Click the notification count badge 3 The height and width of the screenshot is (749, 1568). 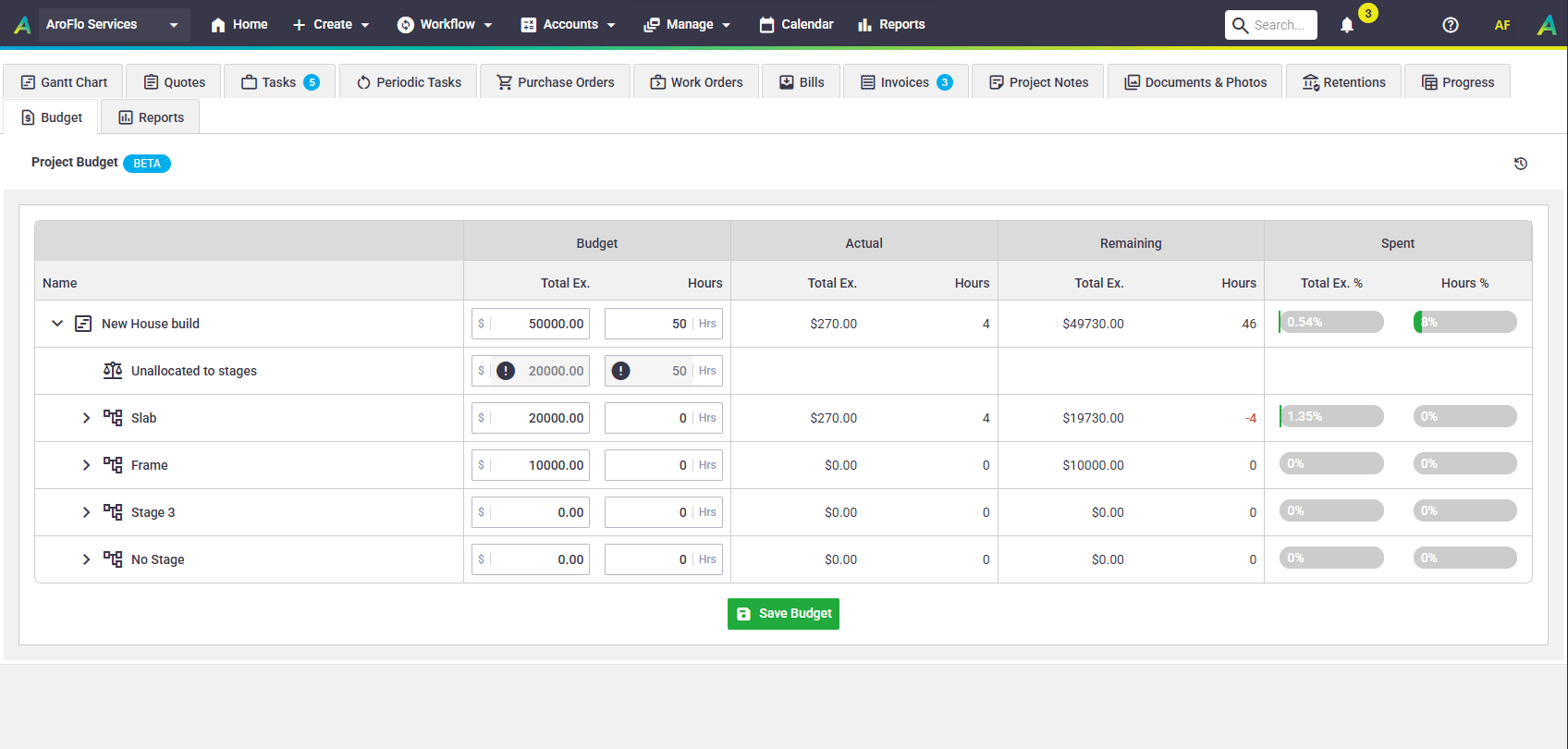coord(1368,13)
